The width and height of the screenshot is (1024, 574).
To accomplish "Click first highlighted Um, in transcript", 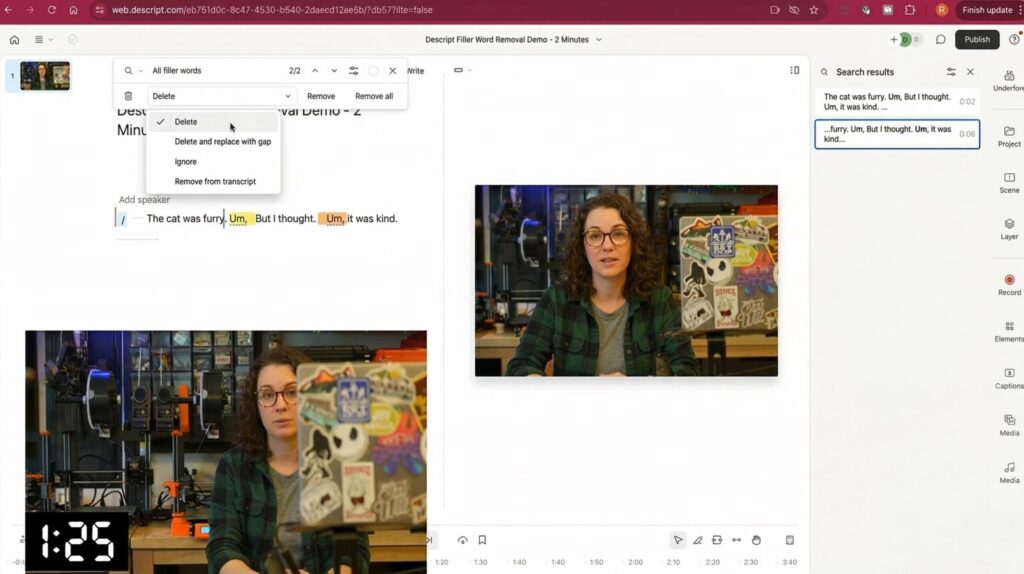I will coord(238,219).
